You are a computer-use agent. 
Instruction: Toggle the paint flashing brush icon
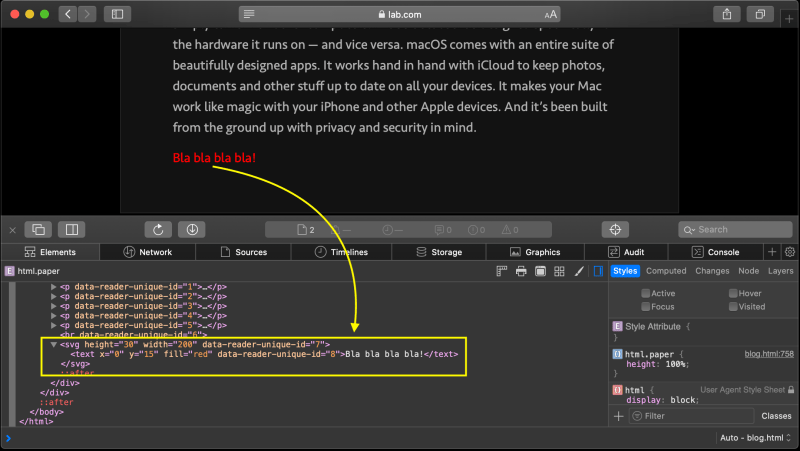click(579, 271)
